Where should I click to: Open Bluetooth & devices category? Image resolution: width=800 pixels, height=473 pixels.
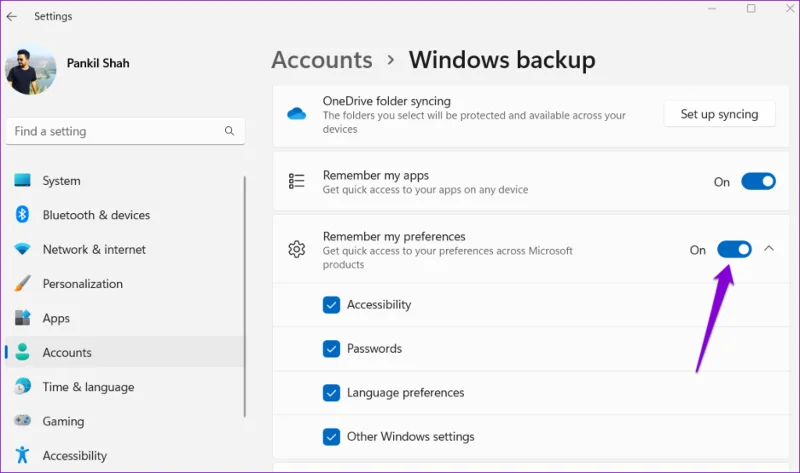click(124, 215)
